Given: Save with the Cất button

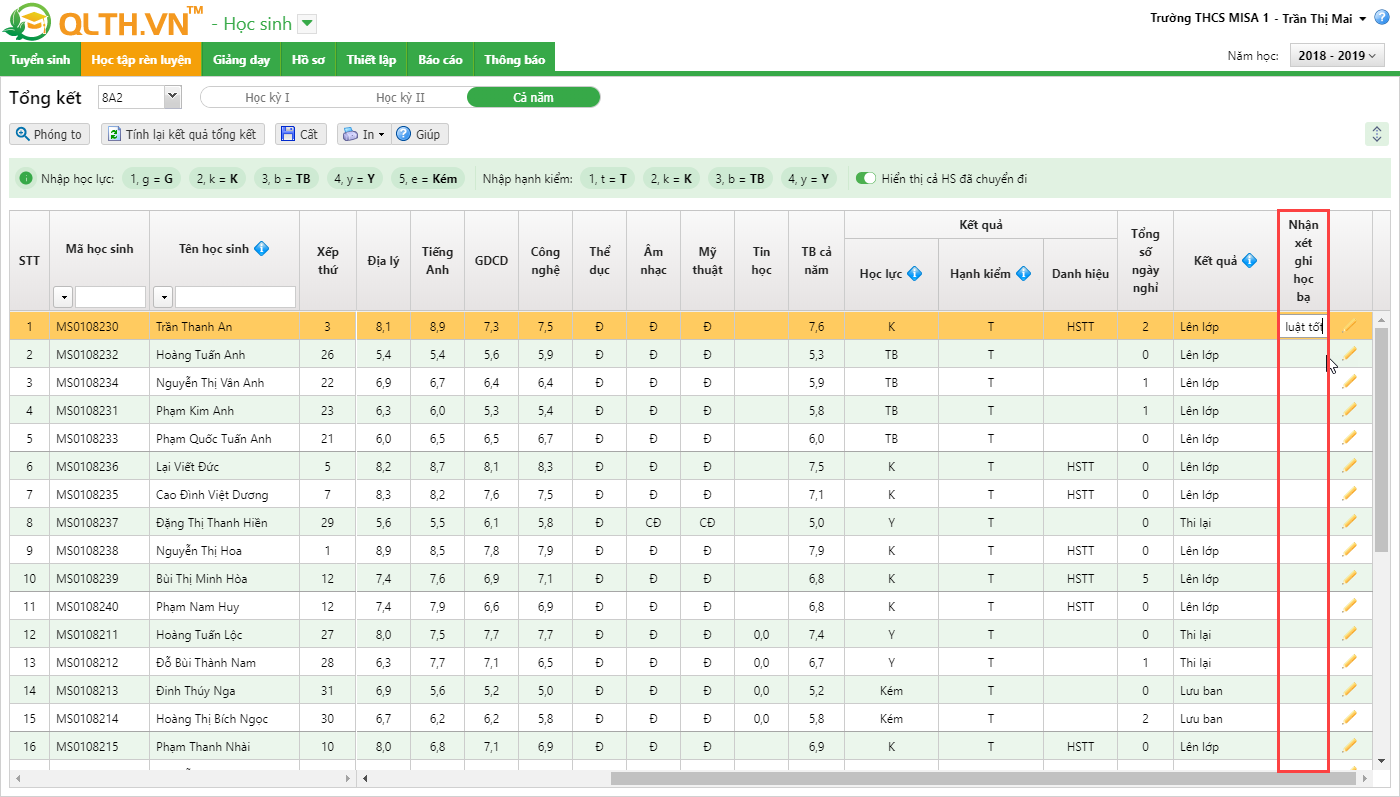Looking at the screenshot, I should tap(300, 134).
